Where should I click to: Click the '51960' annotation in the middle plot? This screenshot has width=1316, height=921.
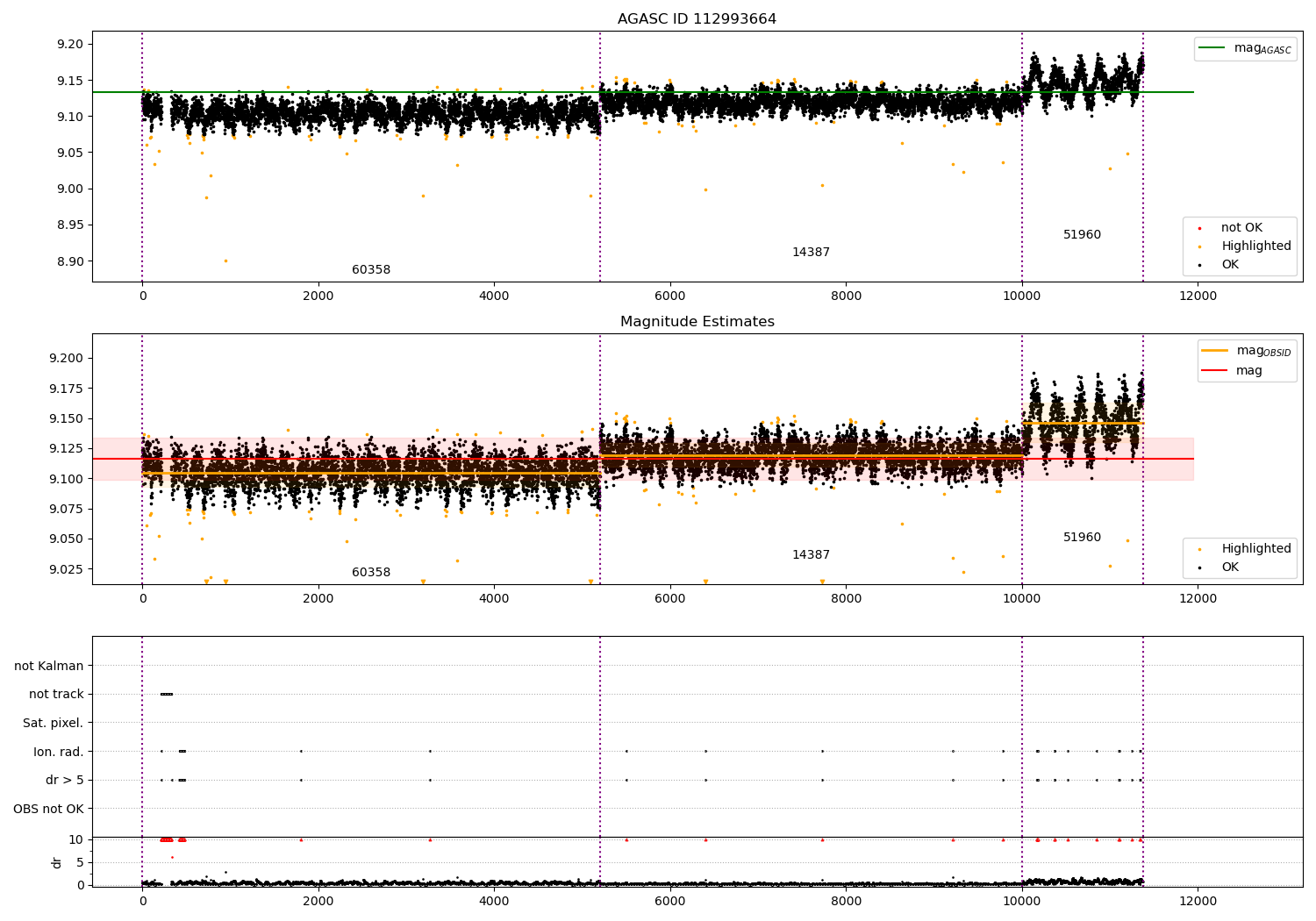[1082, 538]
